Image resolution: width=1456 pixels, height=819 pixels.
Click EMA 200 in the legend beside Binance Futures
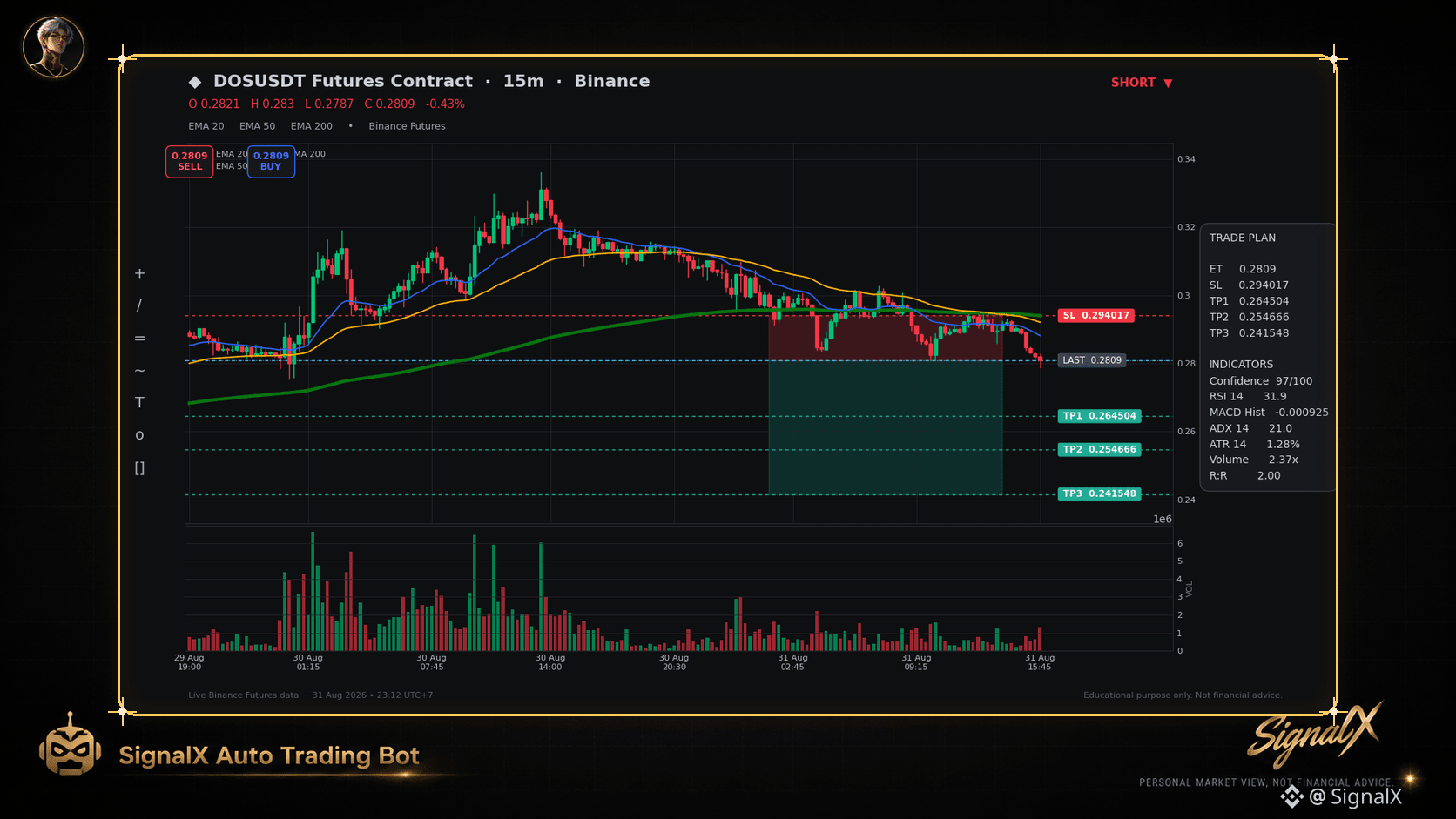(x=312, y=126)
